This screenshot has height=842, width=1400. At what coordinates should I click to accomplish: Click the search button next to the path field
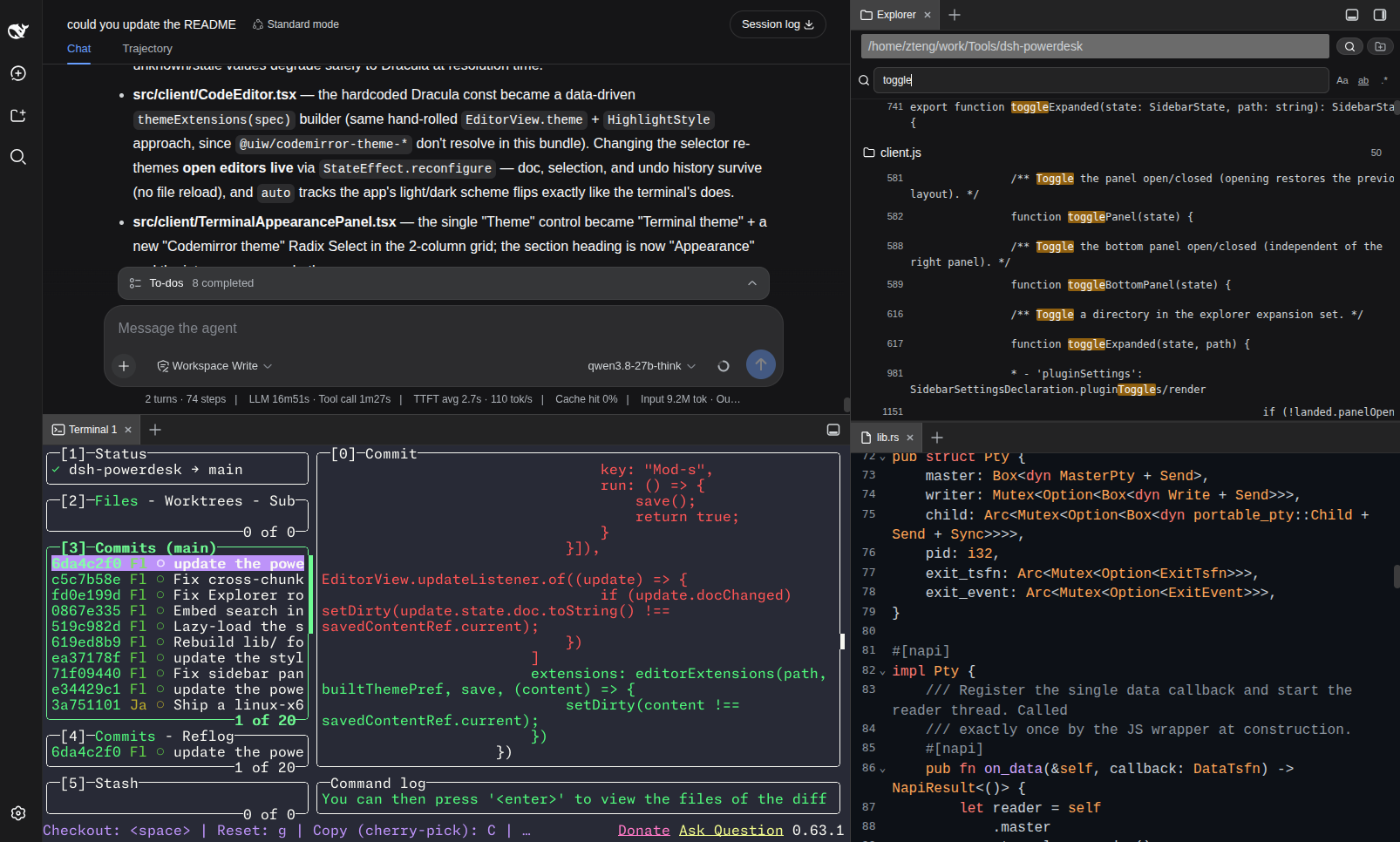[x=1349, y=46]
